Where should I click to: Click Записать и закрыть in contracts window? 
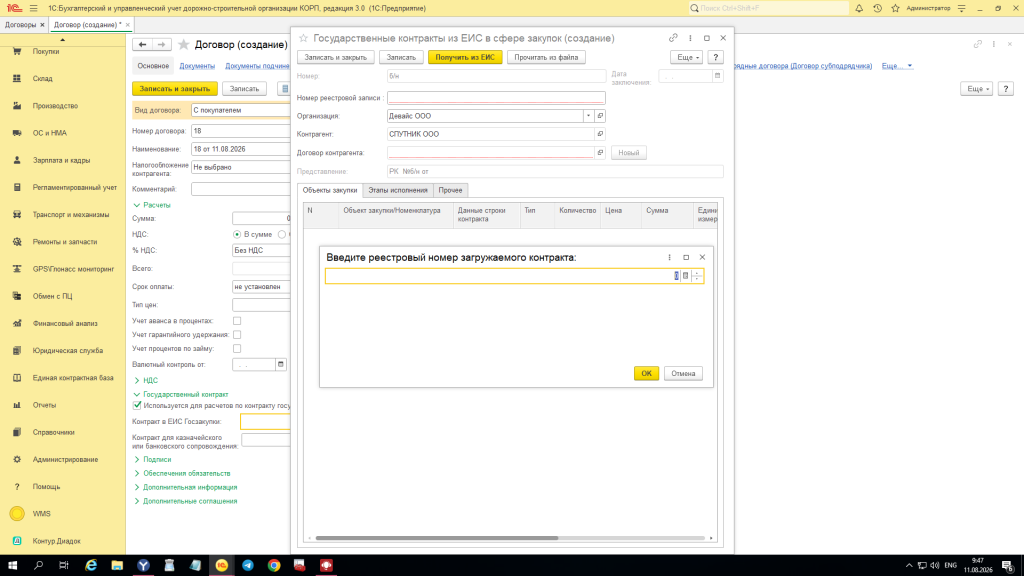[336, 57]
